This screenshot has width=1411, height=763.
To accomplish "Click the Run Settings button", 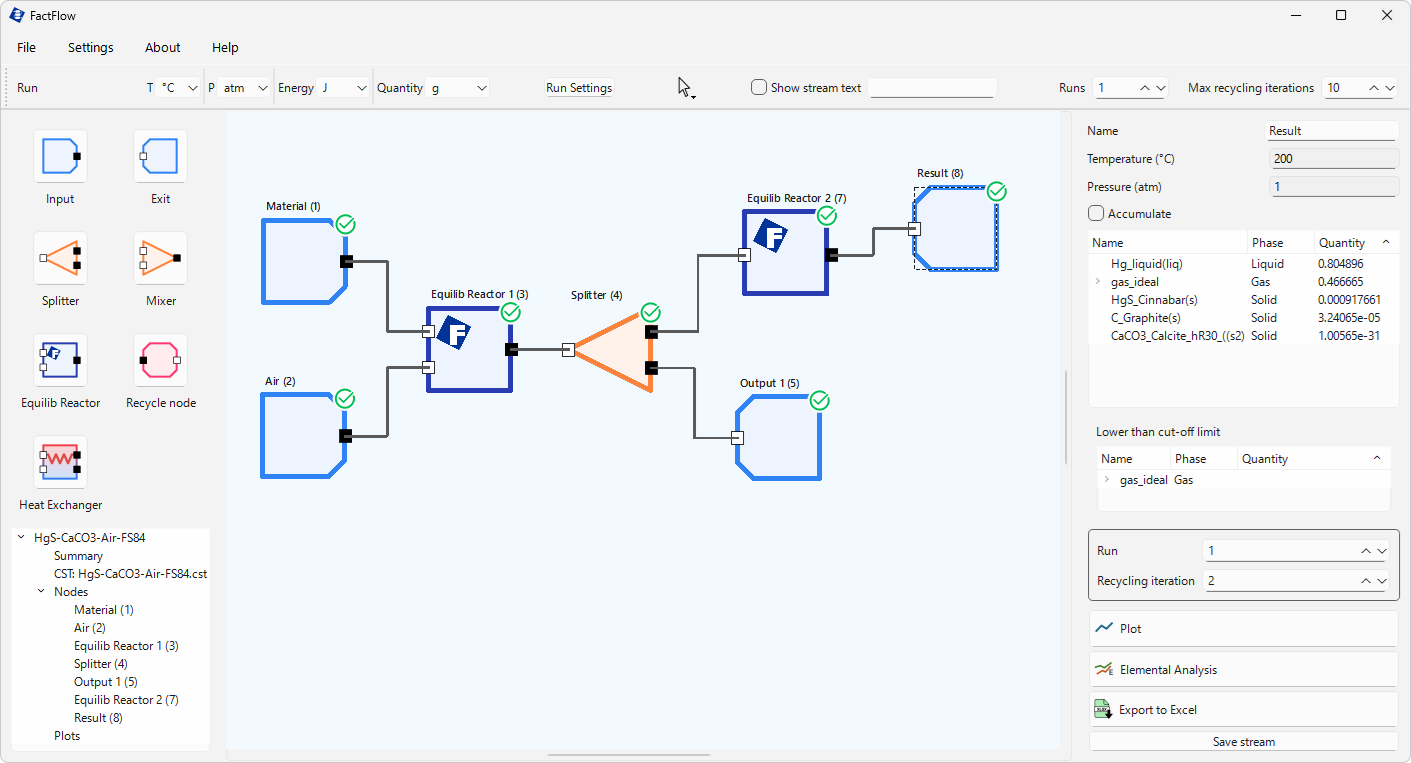I will pos(579,88).
